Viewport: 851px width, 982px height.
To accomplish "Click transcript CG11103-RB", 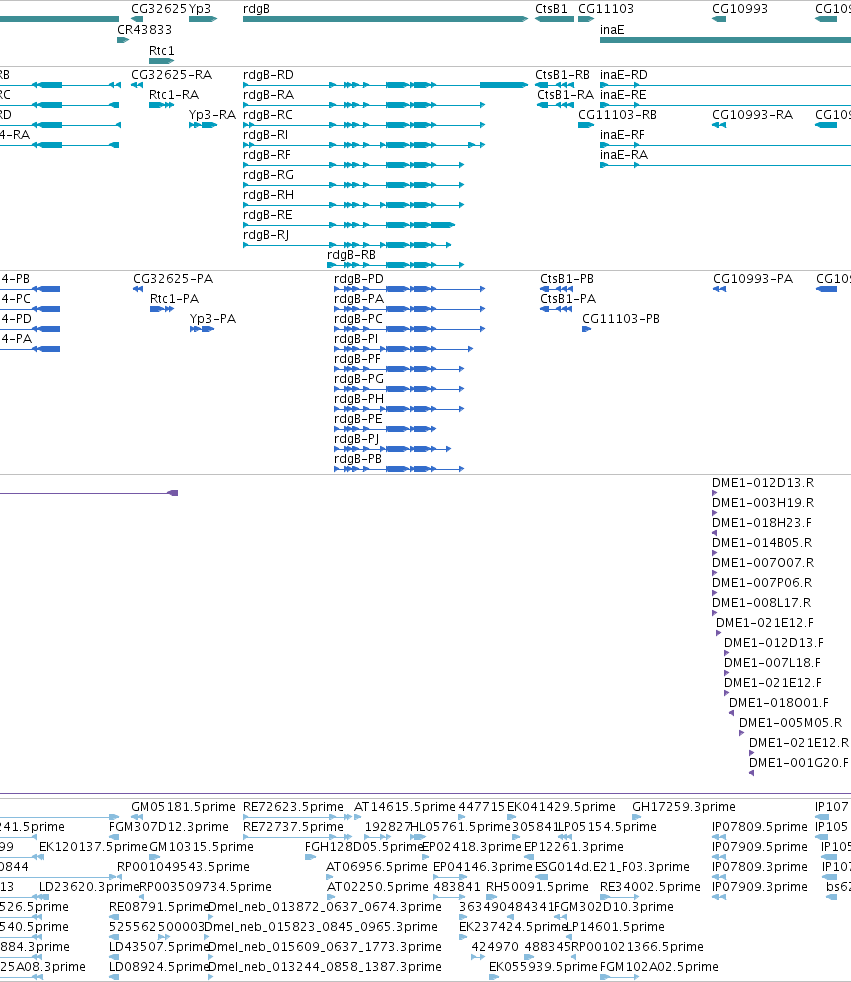I will 617,115.
